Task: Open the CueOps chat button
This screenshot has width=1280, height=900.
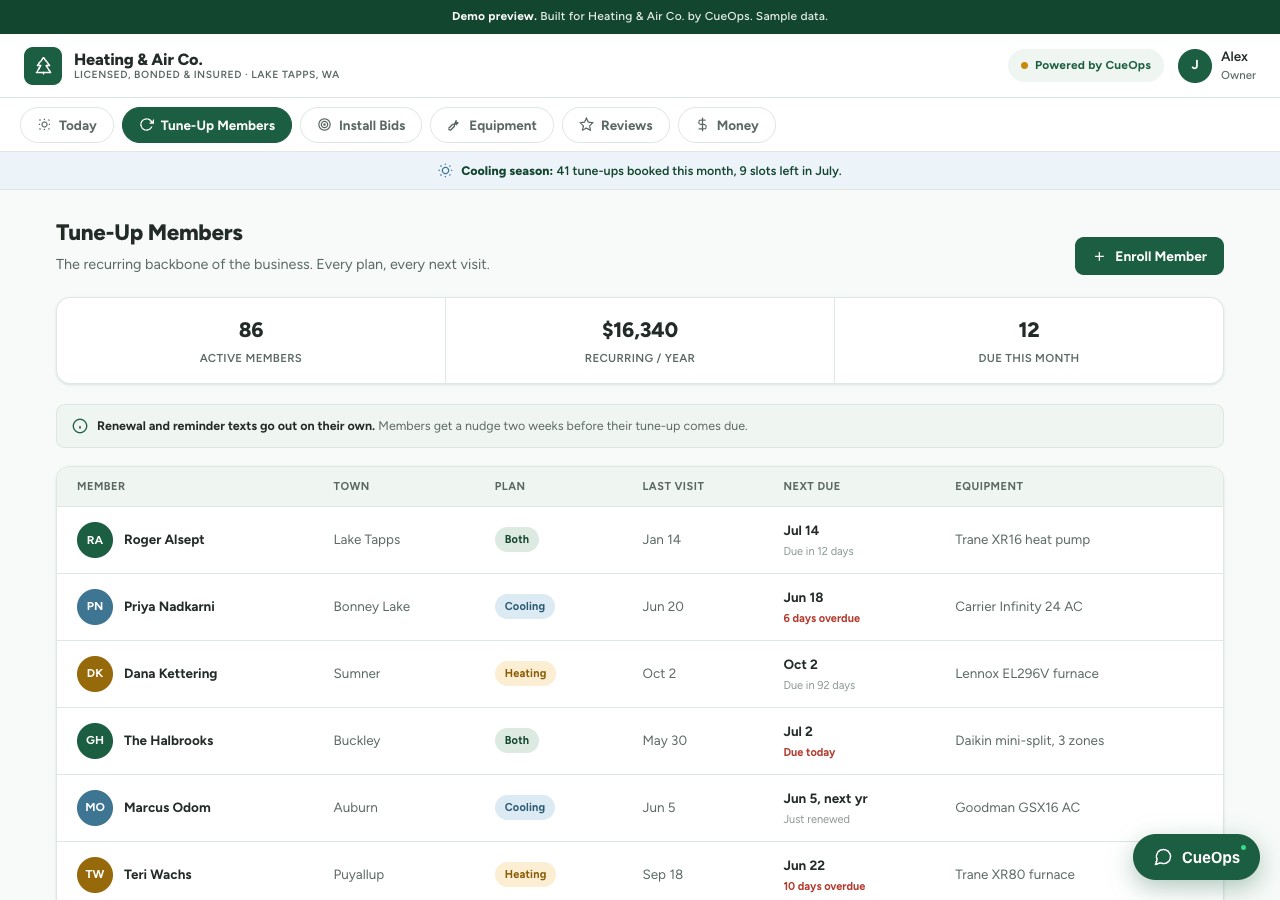Action: [1196, 857]
